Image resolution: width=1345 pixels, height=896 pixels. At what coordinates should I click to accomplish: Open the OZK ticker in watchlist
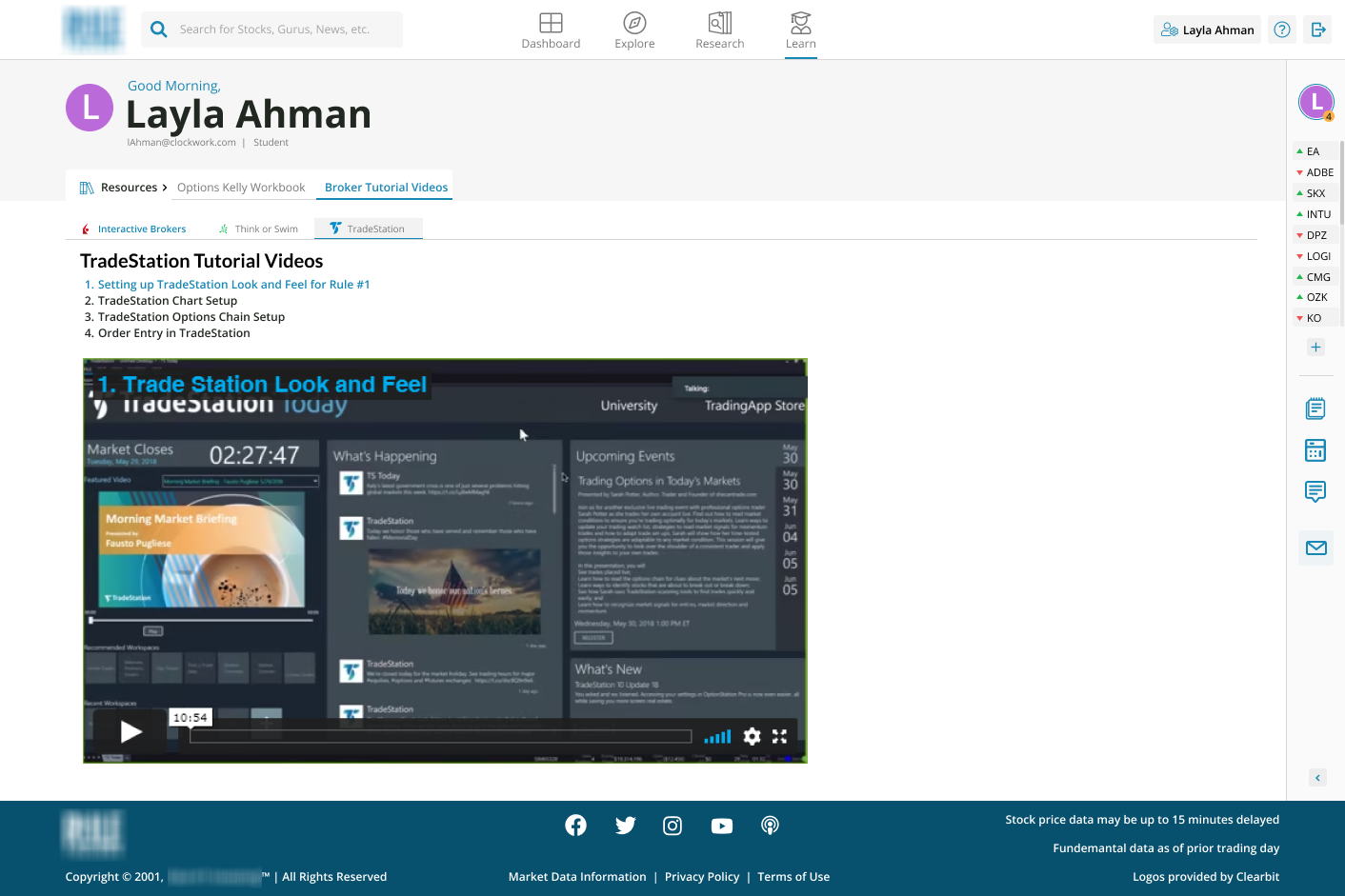(x=1315, y=297)
